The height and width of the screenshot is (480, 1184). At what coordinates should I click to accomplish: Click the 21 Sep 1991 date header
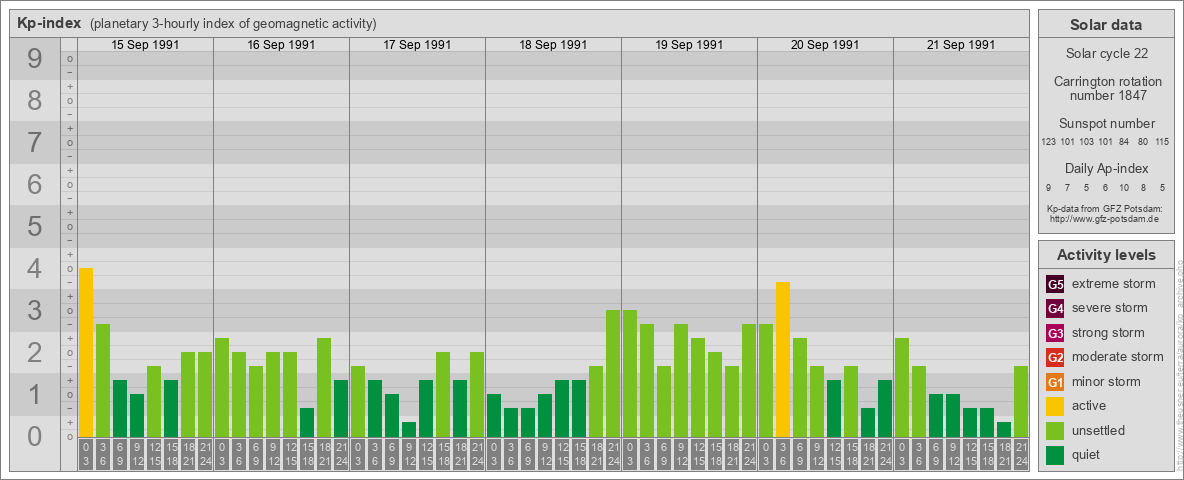tap(960, 45)
